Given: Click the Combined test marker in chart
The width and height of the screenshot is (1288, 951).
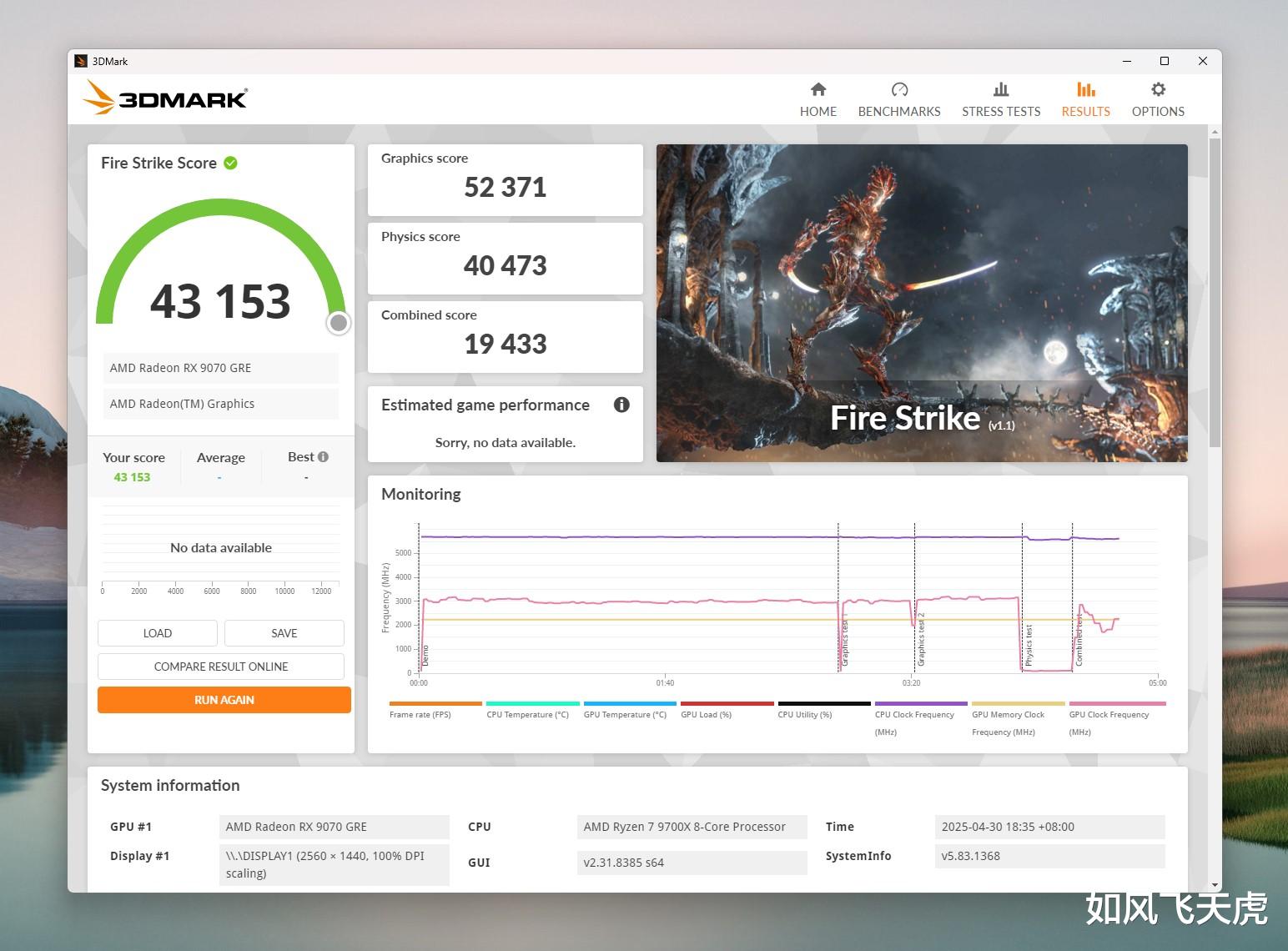Looking at the screenshot, I should tap(1079, 641).
